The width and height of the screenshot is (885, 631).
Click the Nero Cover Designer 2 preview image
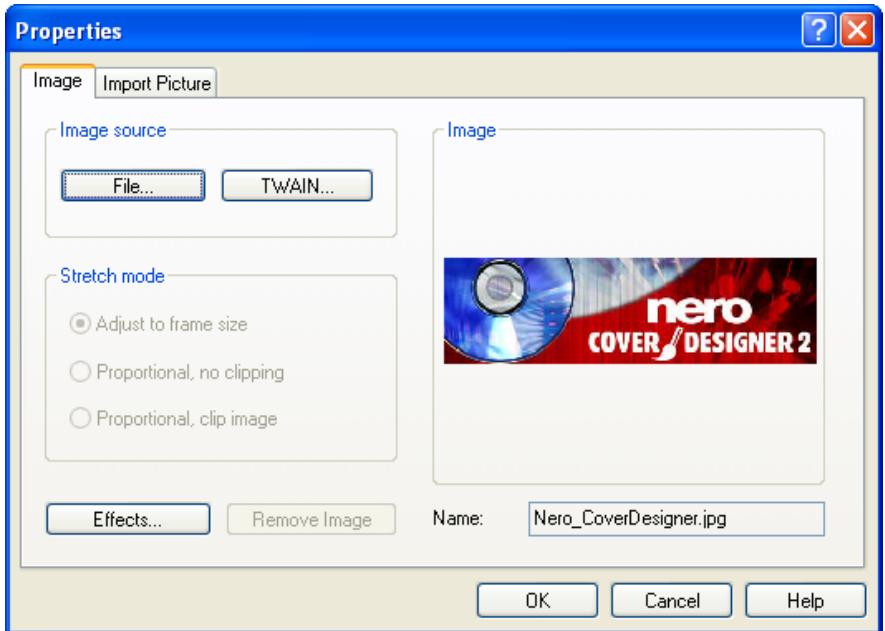(630, 311)
